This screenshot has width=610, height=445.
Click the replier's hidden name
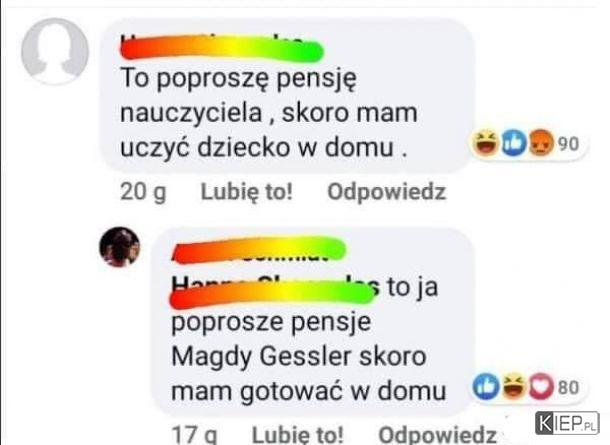pyautogui.click(x=259, y=250)
